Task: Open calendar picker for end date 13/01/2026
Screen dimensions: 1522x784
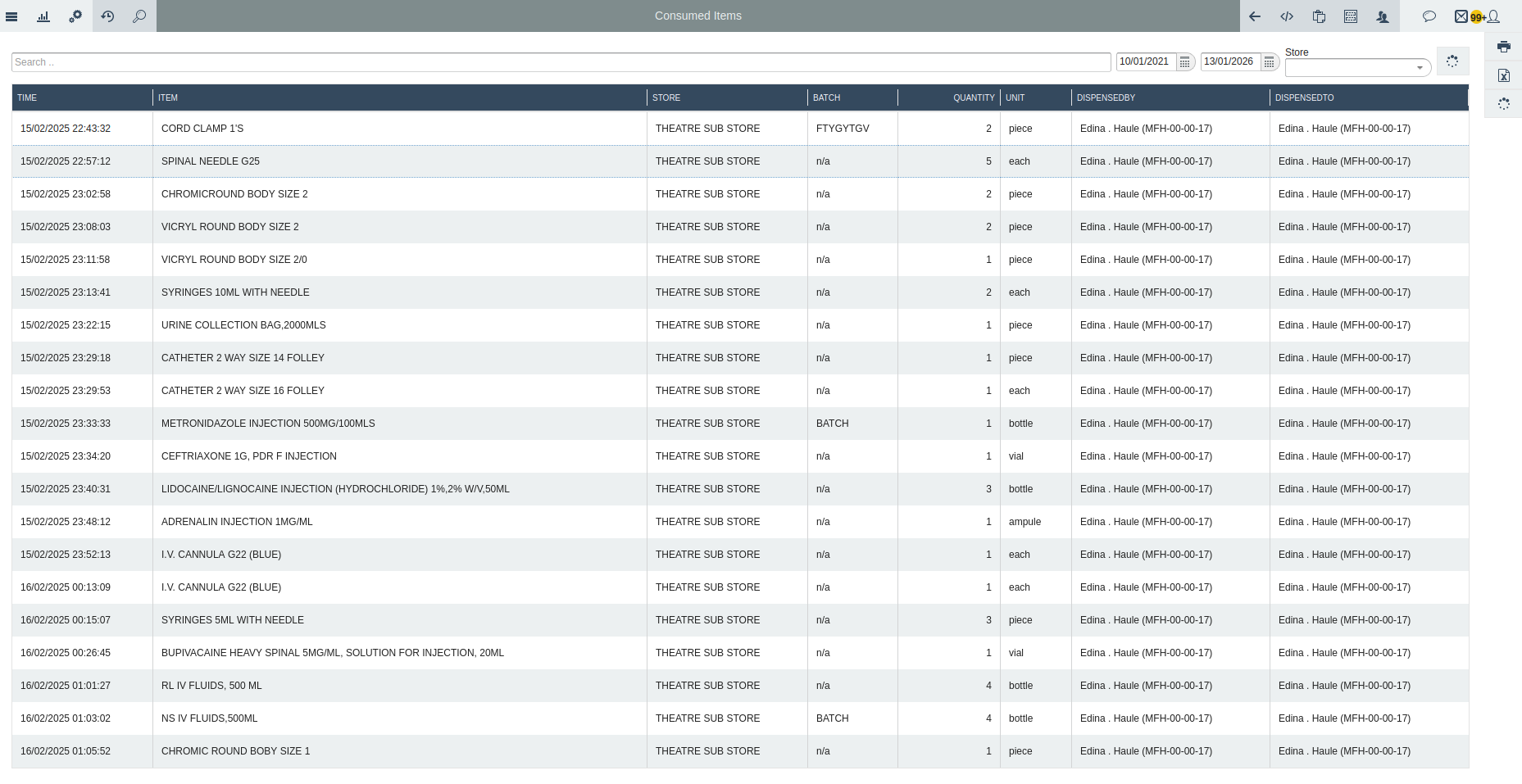Action: [x=1270, y=62]
